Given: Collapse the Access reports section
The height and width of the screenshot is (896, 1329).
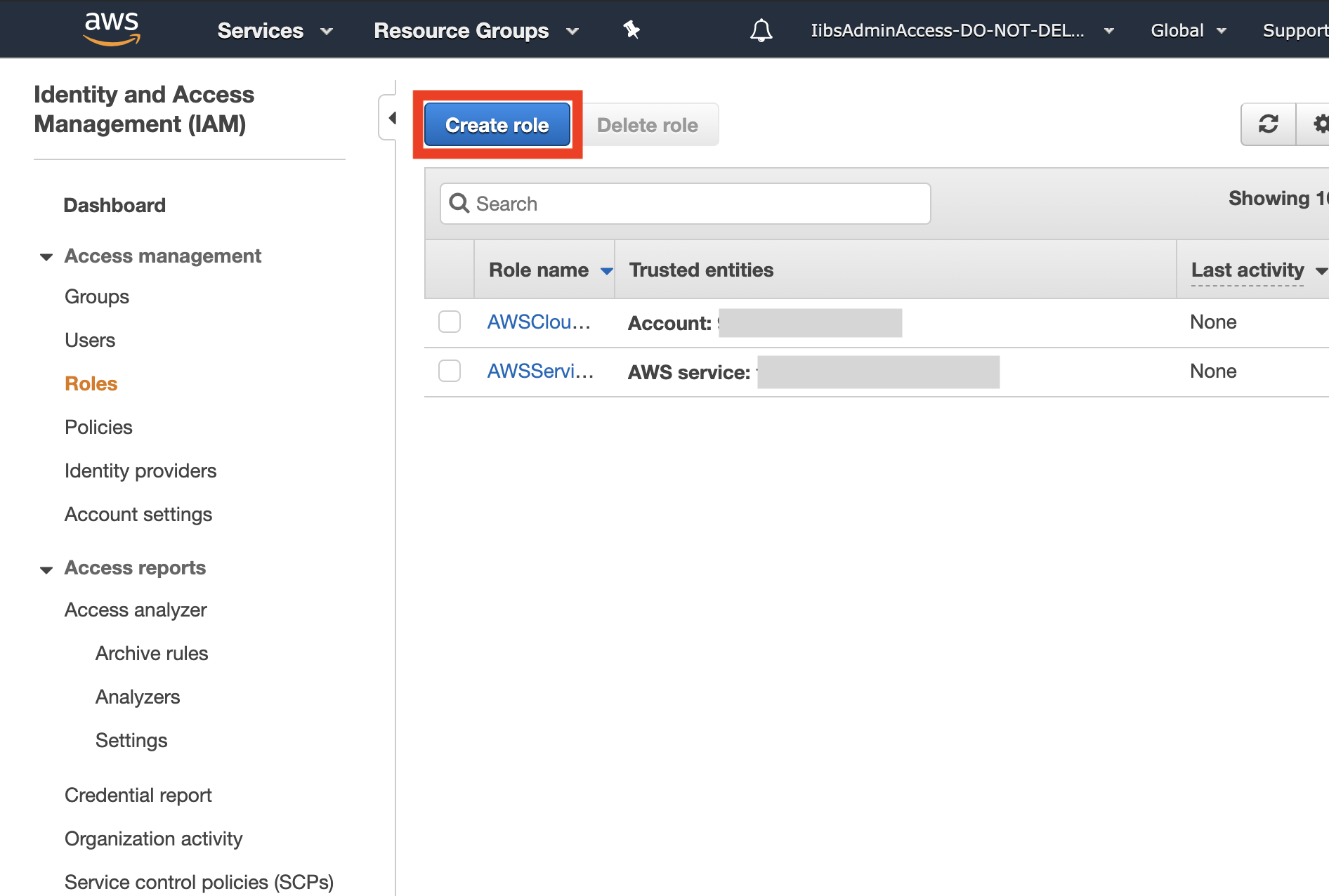Looking at the screenshot, I should [x=46, y=569].
